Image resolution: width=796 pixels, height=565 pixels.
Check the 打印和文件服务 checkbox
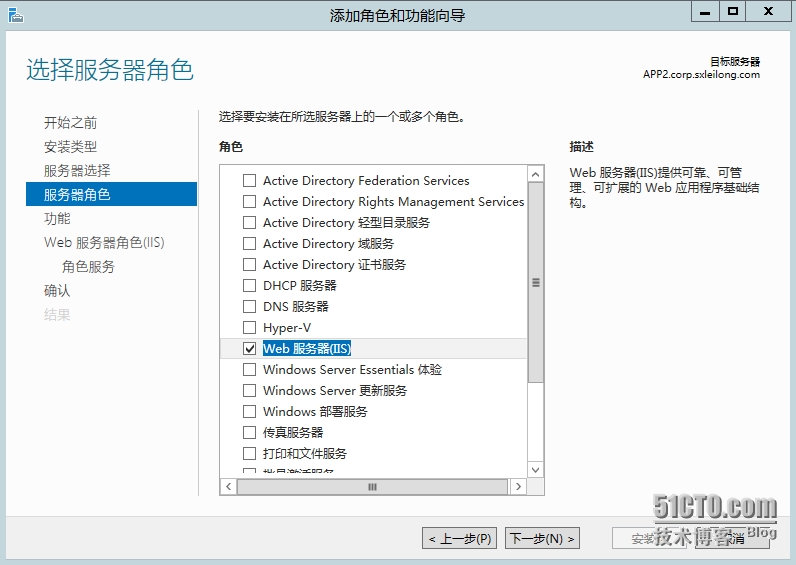(x=249, y=453)
